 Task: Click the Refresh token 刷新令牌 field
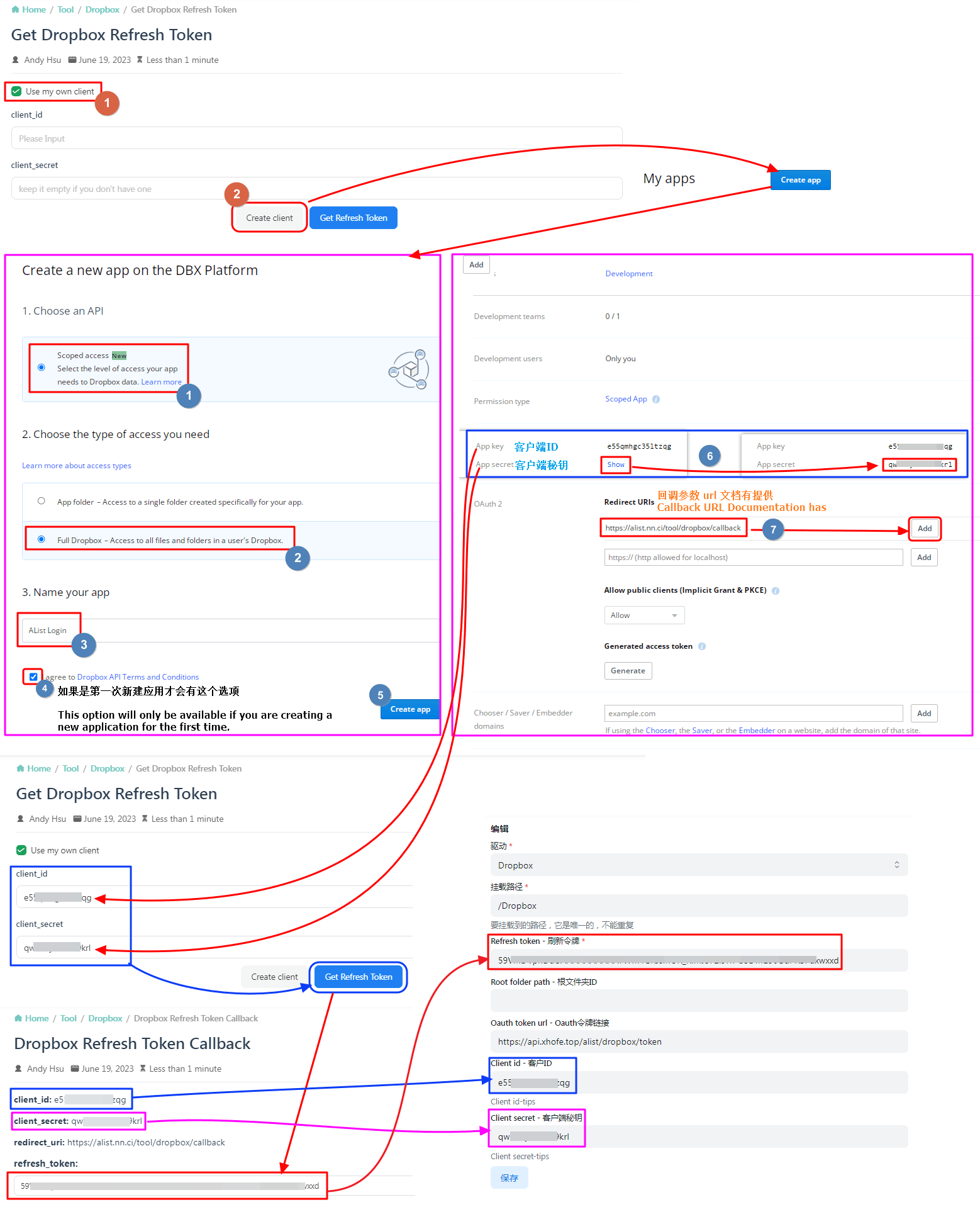[x=699, y=960]
